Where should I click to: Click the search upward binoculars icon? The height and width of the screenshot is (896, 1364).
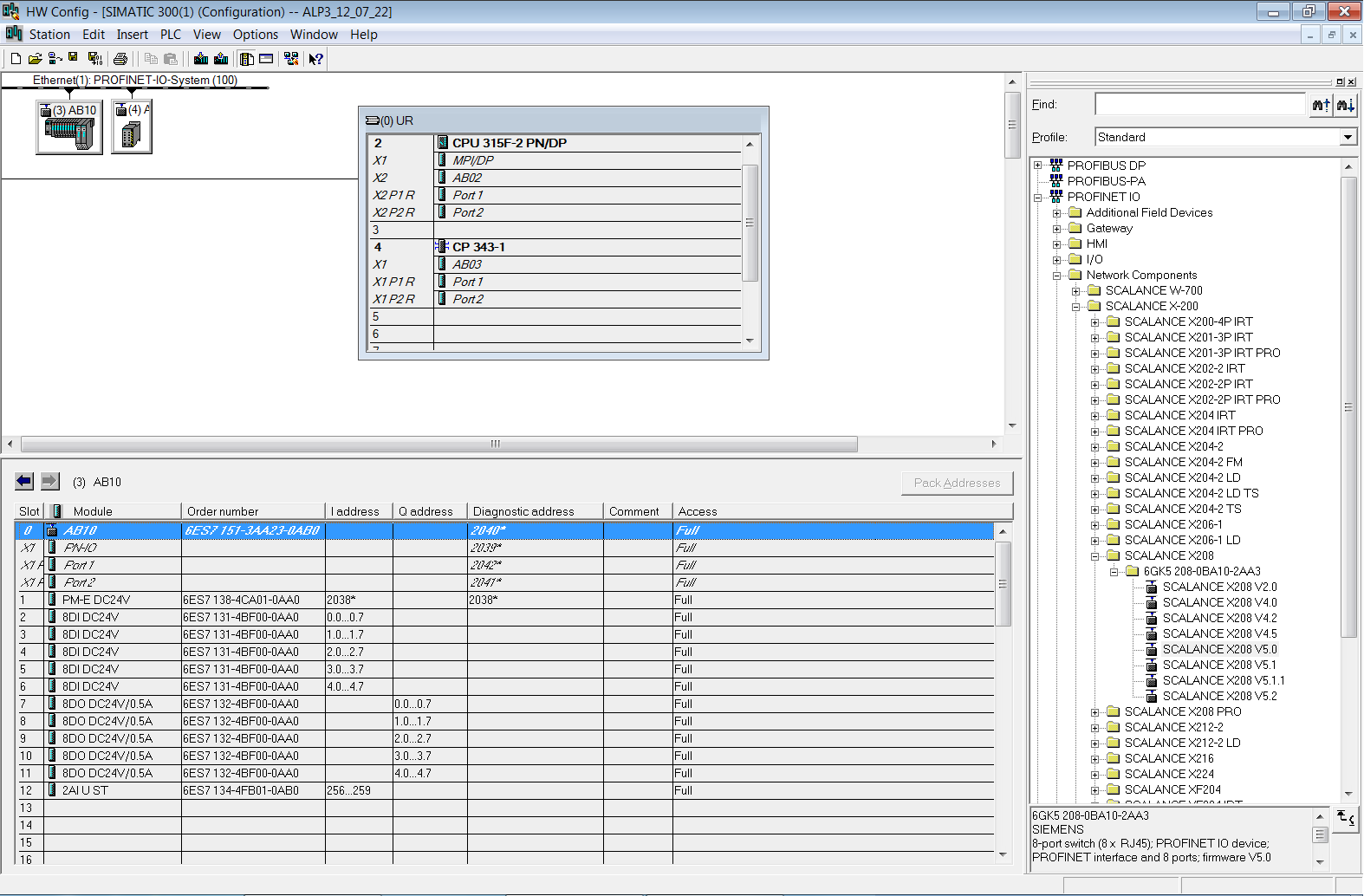coord(1321,105)
